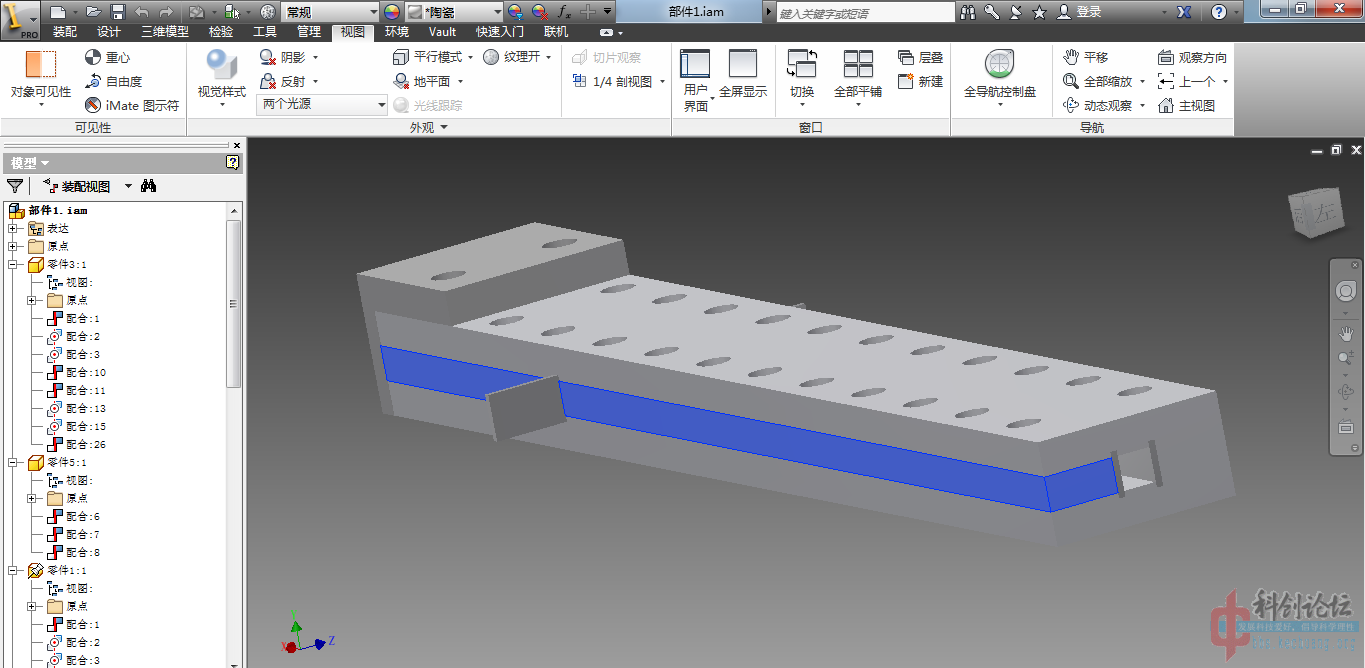
Task: Click the star favorites icon
Action: tap(1040, 12)
